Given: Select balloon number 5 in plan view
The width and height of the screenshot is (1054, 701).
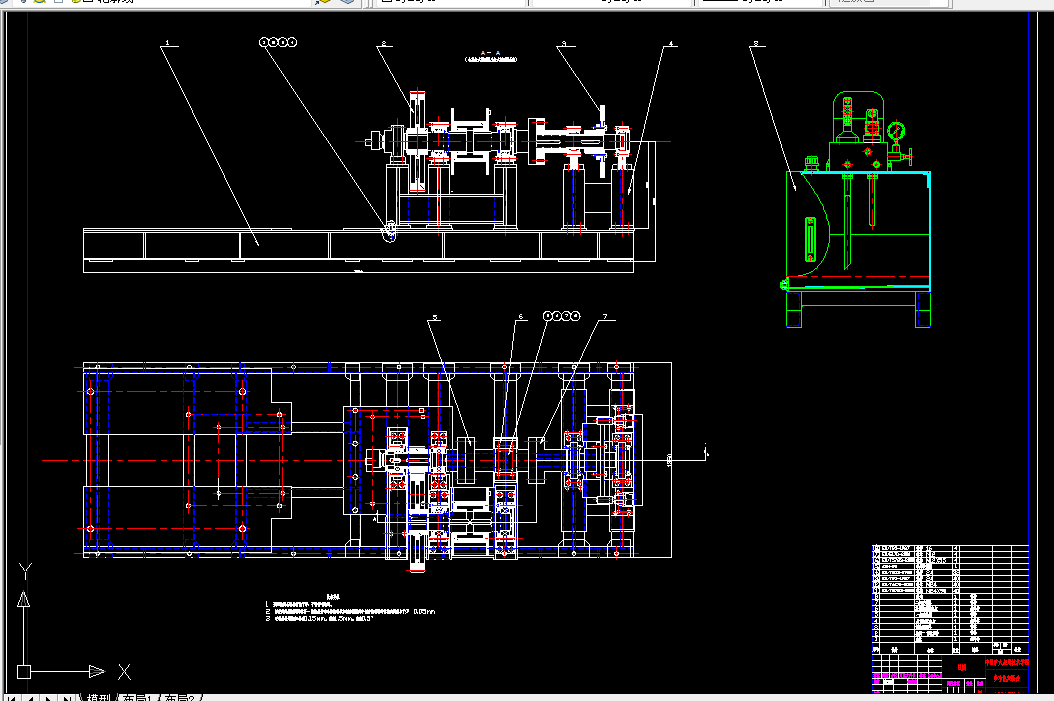Looking at the screenshot, I should [435, 317].
